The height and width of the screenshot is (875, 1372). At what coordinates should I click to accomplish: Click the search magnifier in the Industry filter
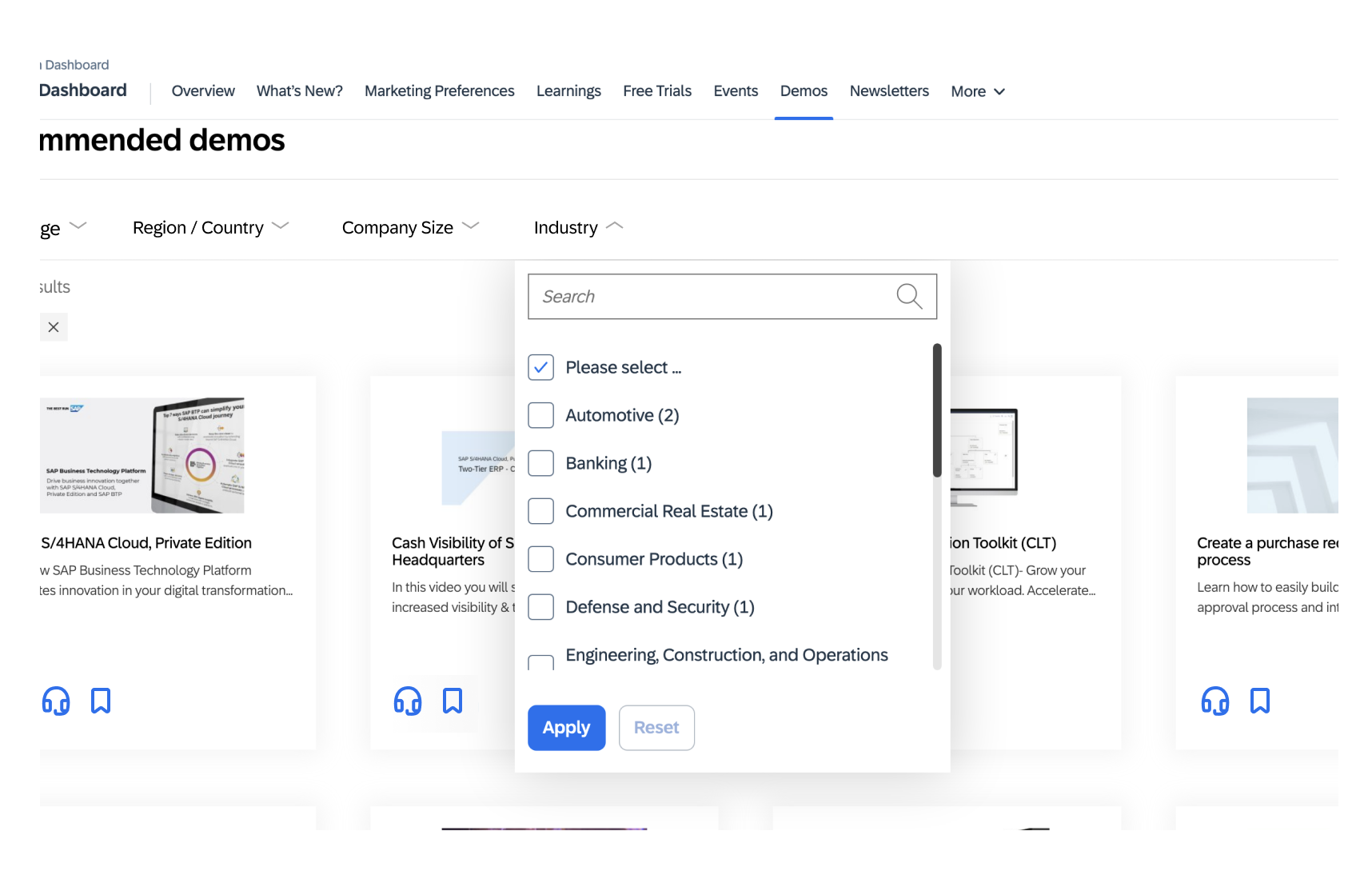909,296
